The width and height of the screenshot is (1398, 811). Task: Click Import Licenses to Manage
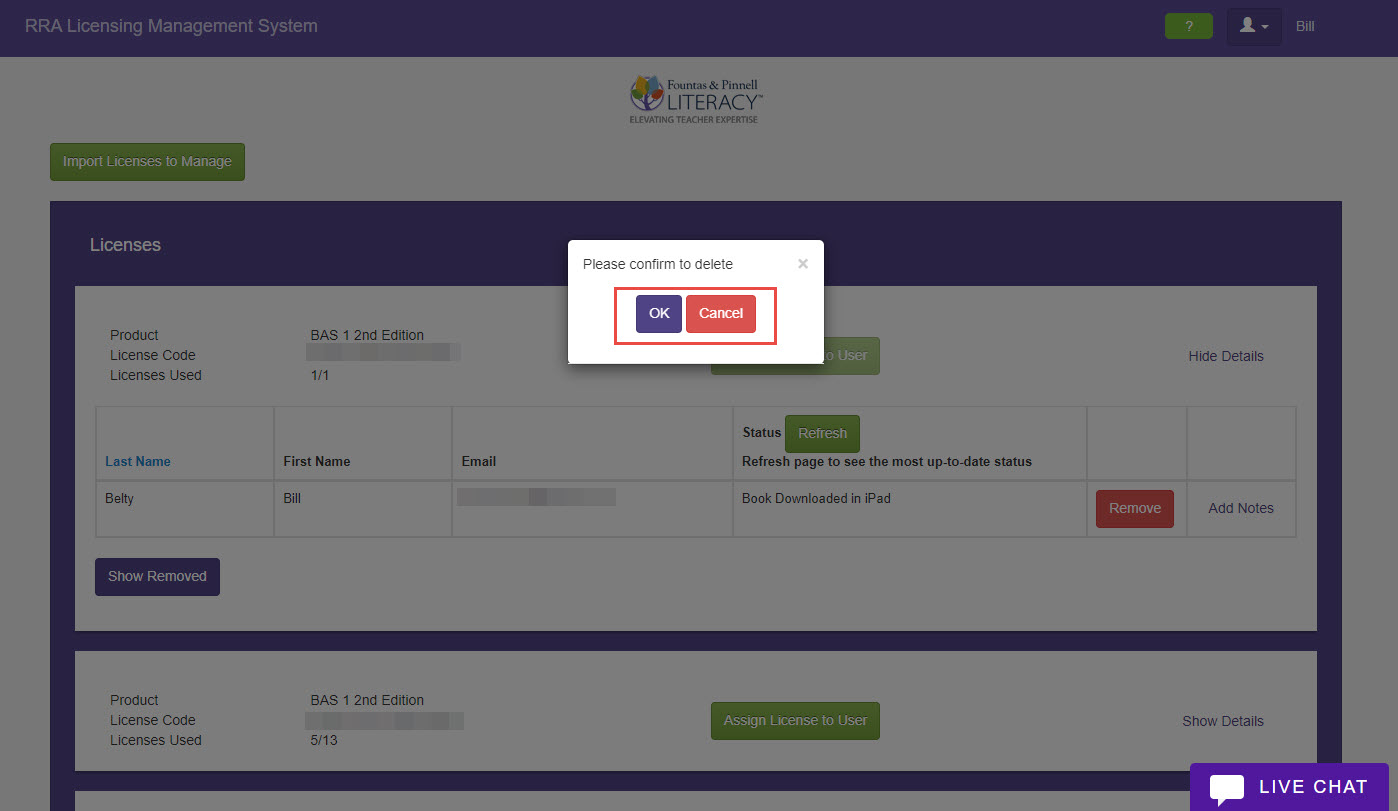click(147, 161)
